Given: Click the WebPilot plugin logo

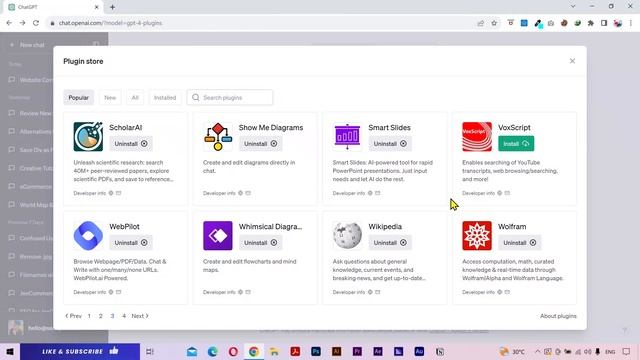Looking at the screenshot, I should coord(88,236).
